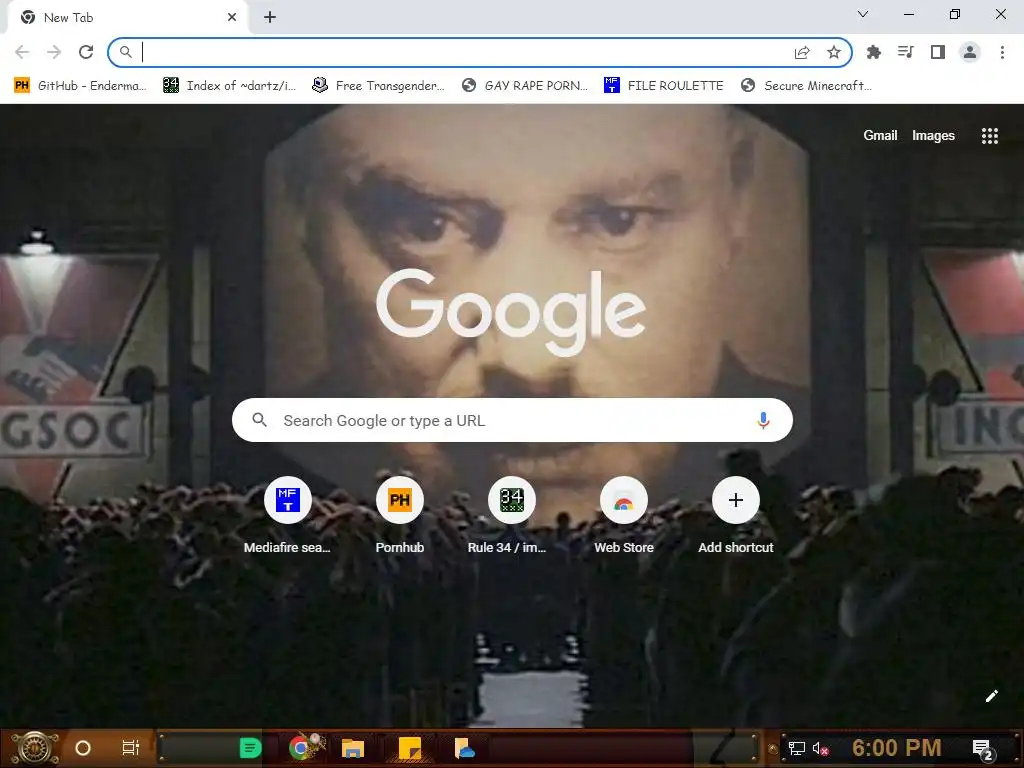Click the forward navigation arrow

(x=54, y=52)
